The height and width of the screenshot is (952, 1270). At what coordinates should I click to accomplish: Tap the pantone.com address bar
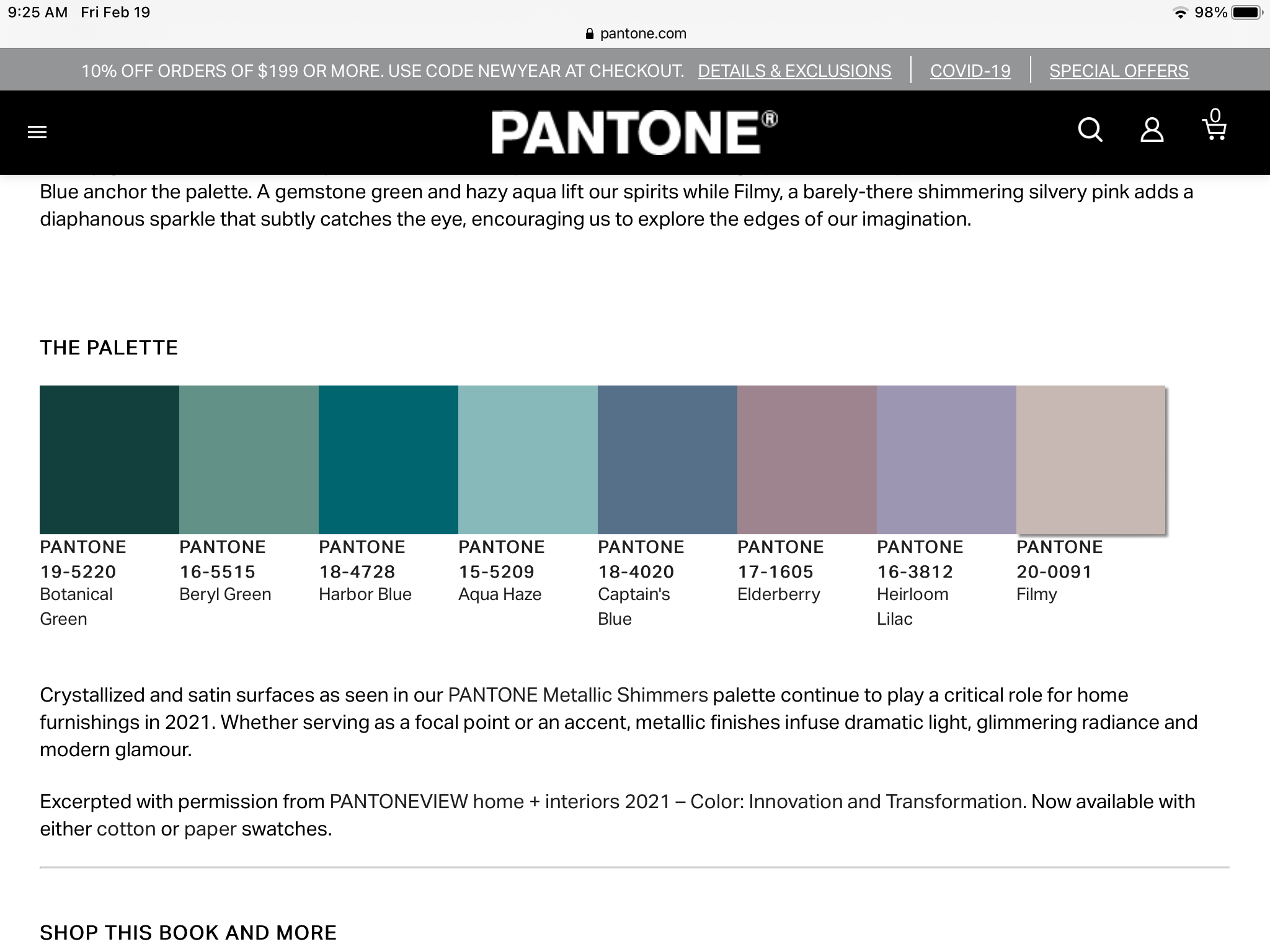click(642, 33)
